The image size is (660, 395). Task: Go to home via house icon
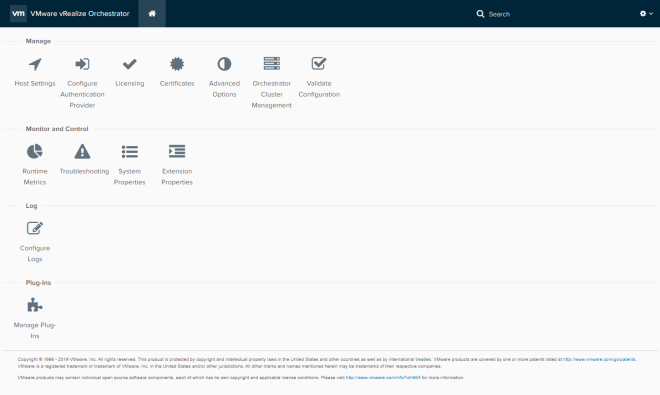point(152,13)
